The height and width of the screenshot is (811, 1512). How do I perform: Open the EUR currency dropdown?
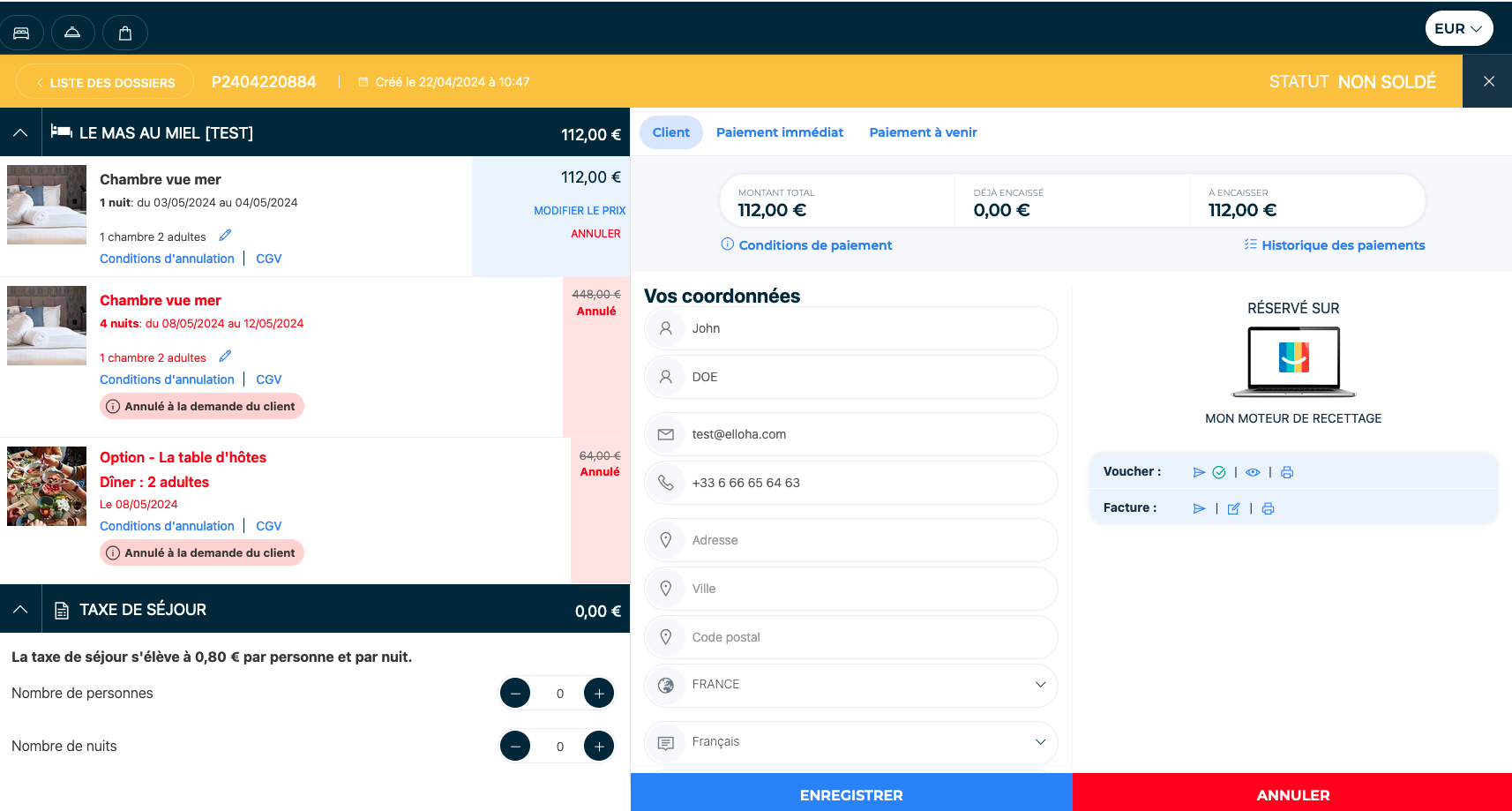tap(1459, 28)
